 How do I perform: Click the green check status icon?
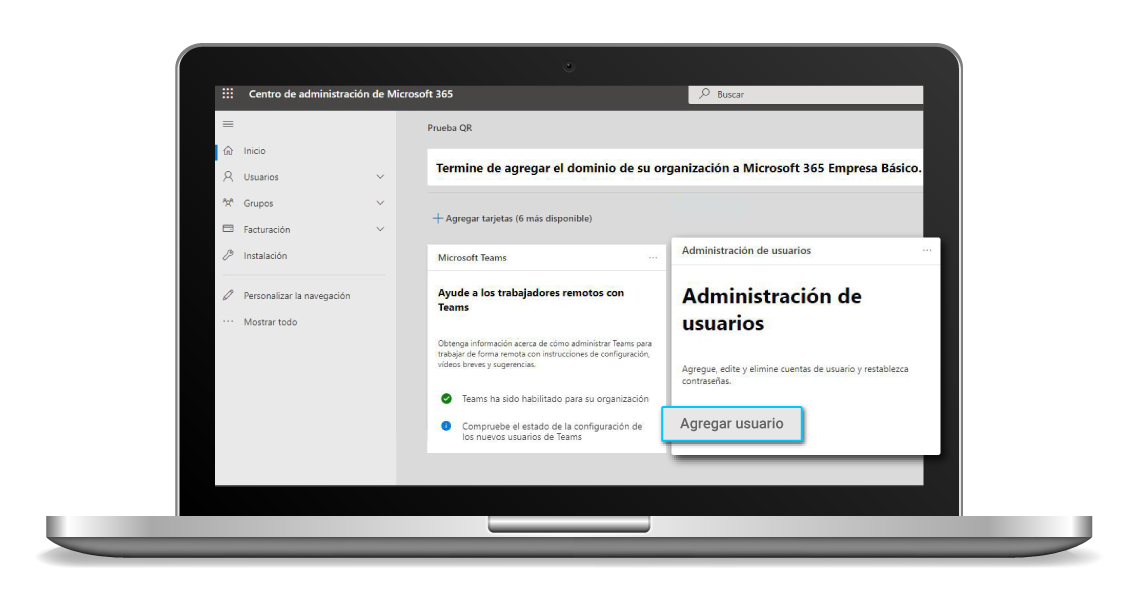446,399
